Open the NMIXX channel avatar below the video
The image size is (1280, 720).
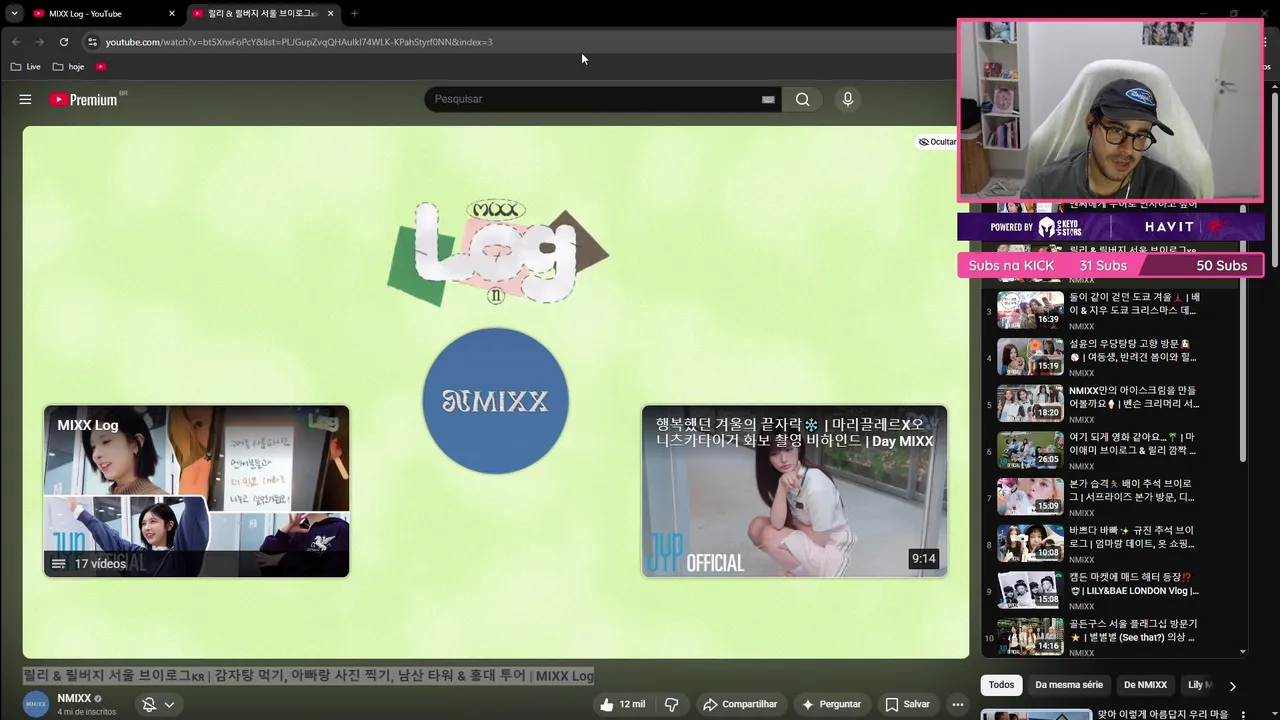pos(36,704)
